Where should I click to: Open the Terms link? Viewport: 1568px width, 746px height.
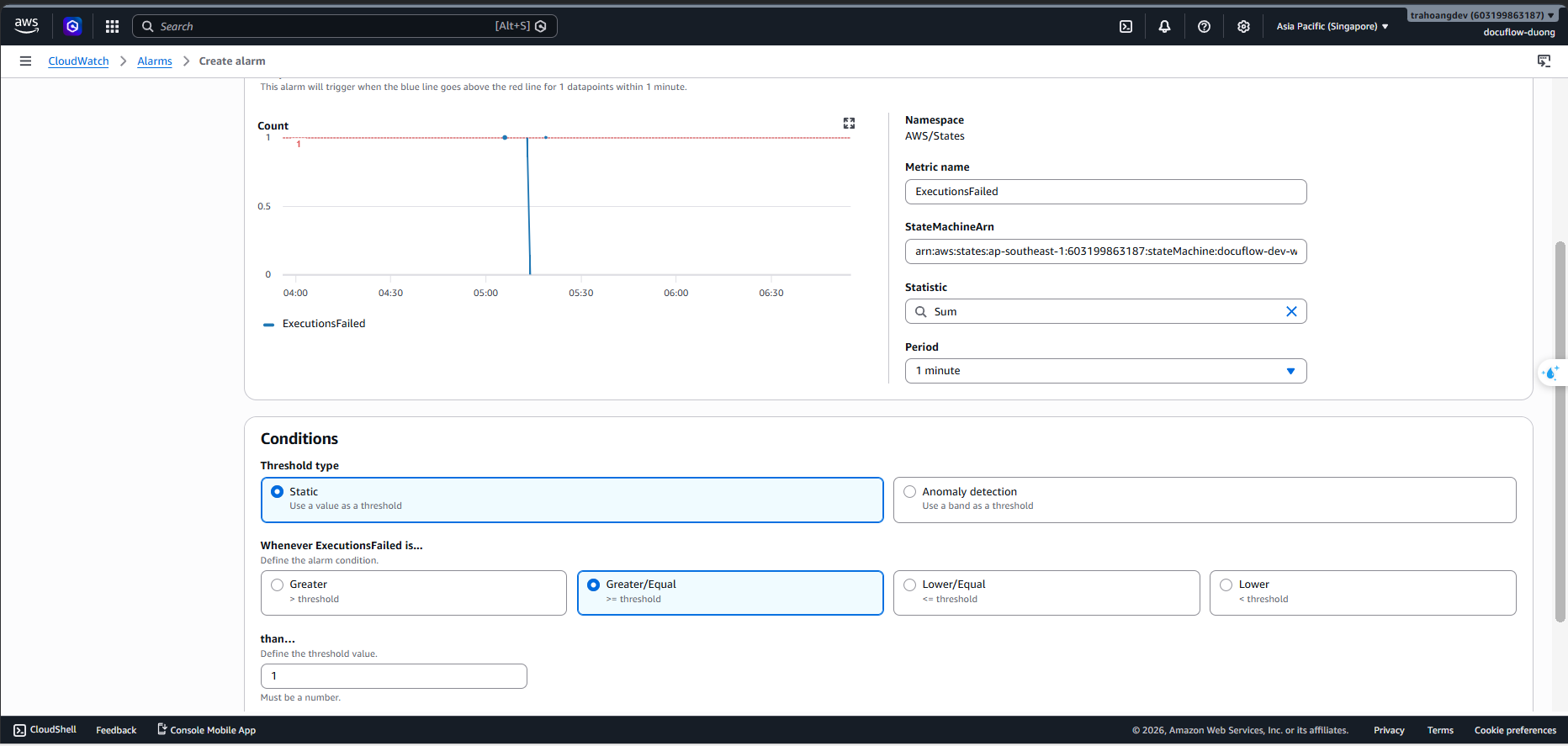(x=1440, y=730)
